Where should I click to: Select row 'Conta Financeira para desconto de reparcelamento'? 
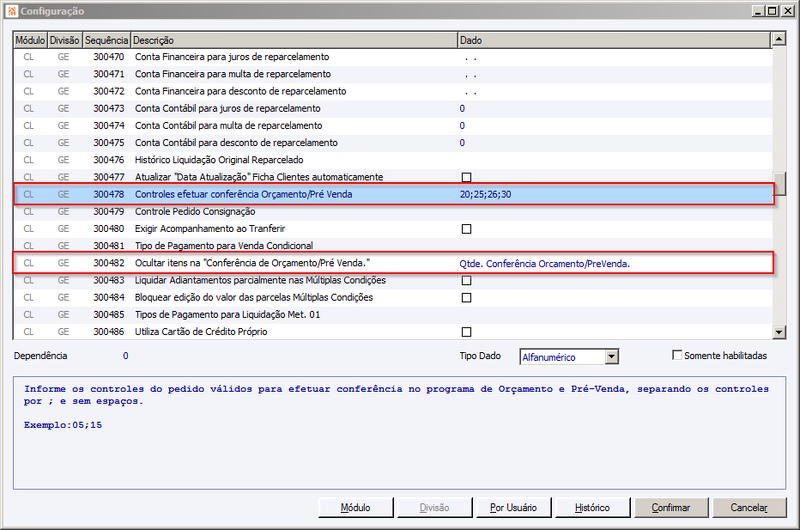pyautogui.click(x=392, y=91)
